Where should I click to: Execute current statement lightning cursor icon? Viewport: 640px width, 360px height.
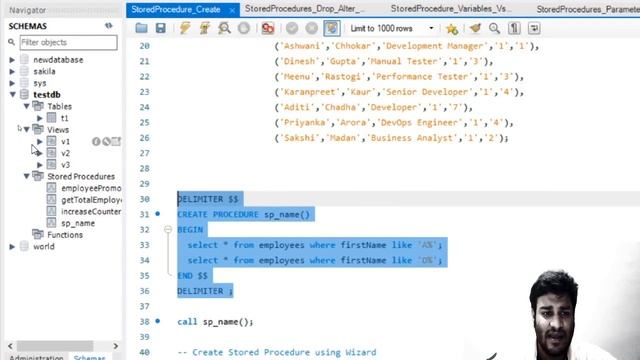[x=204, y=28]
